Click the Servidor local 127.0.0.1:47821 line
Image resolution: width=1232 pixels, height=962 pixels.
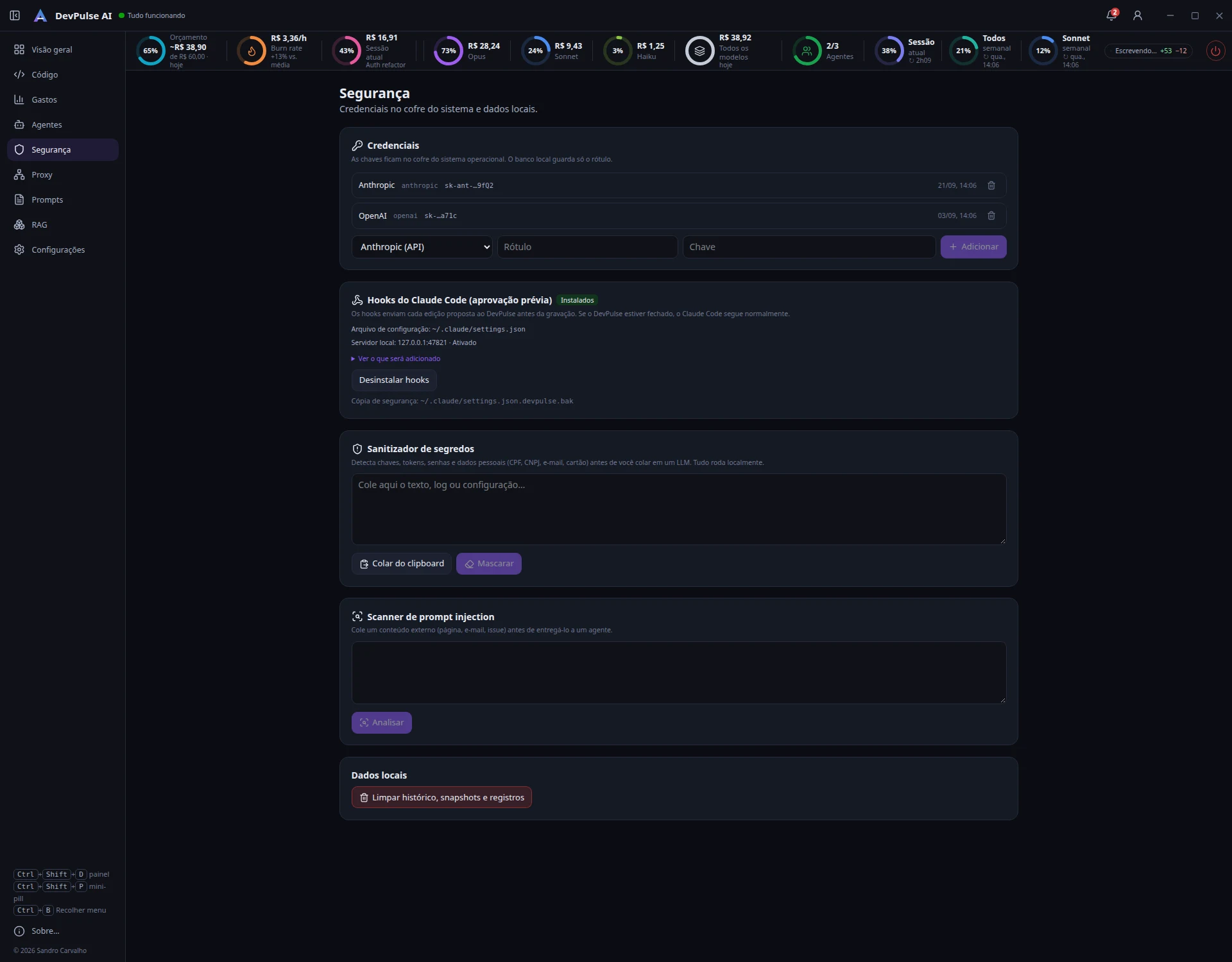414,342
